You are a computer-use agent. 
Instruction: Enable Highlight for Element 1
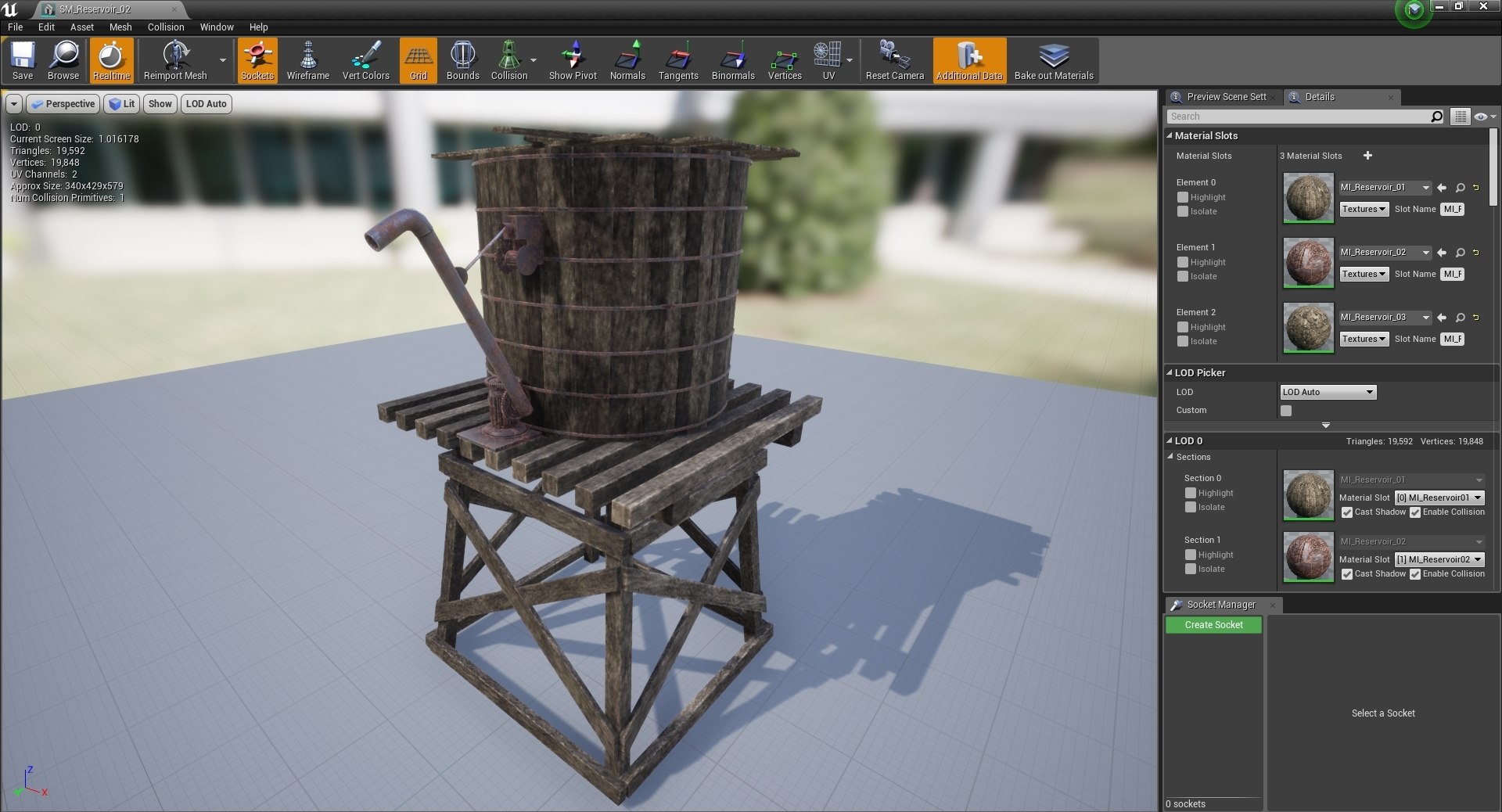click(1183, 262)
